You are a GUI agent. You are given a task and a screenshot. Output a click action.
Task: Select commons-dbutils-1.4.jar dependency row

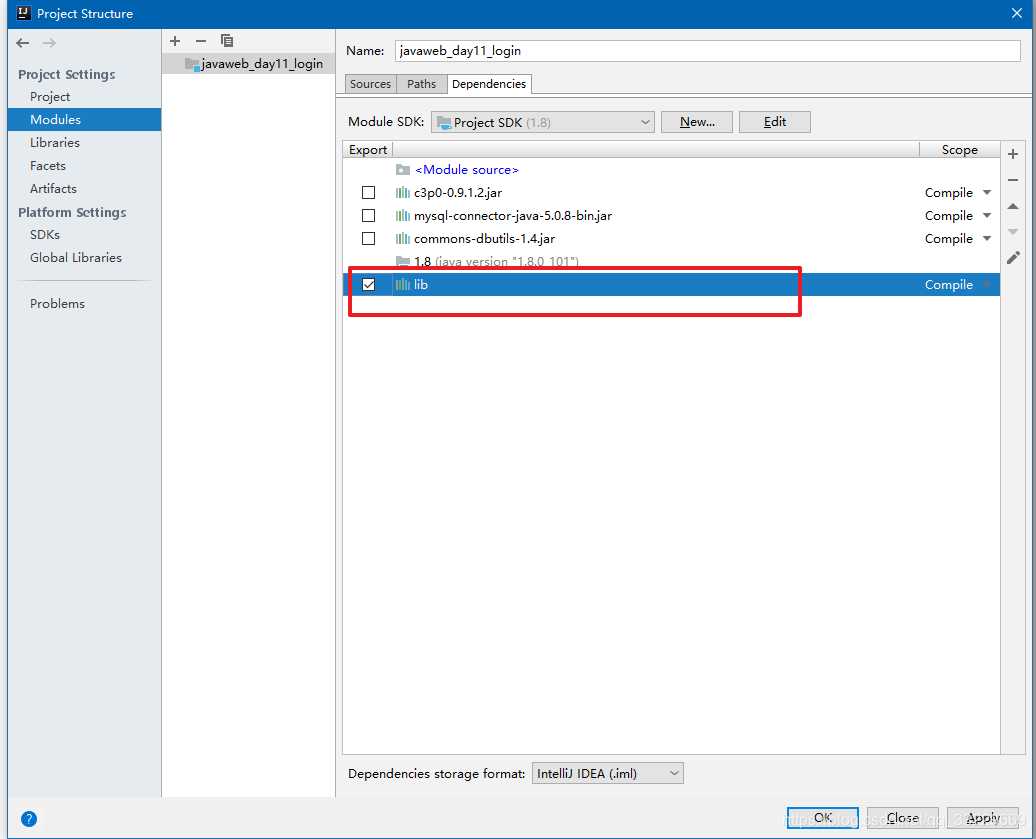coord(671,238)
